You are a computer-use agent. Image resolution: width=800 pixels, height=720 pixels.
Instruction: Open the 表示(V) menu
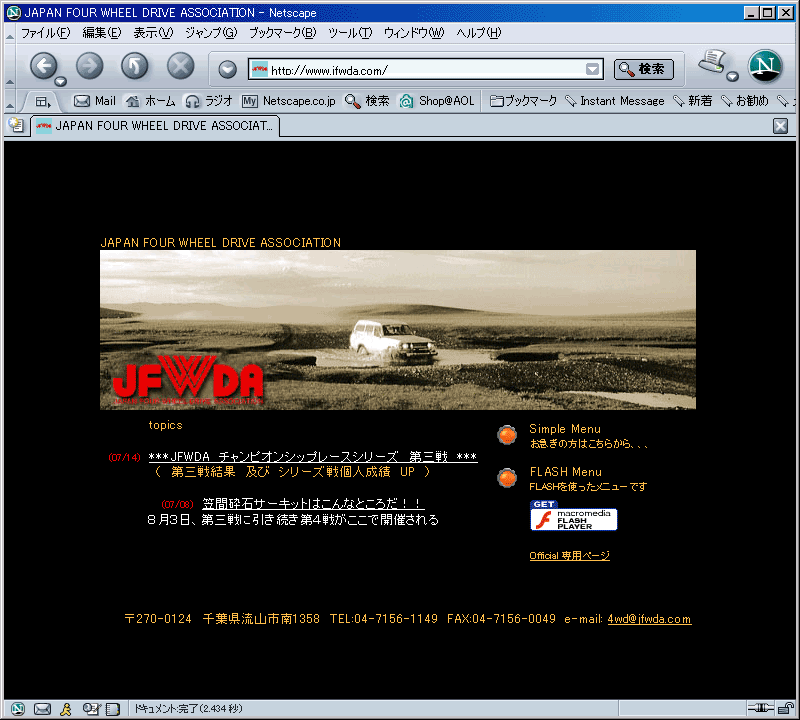tap(153, 33)
